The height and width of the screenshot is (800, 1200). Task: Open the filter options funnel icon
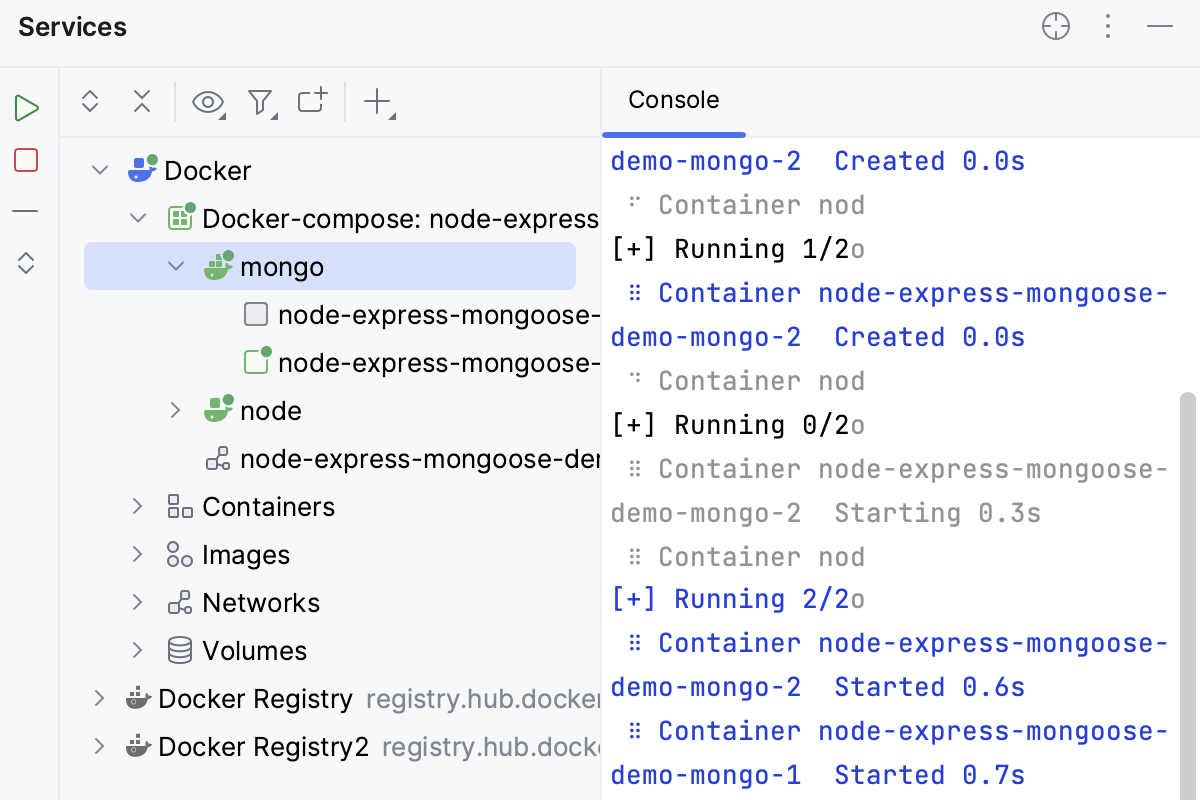261,101
